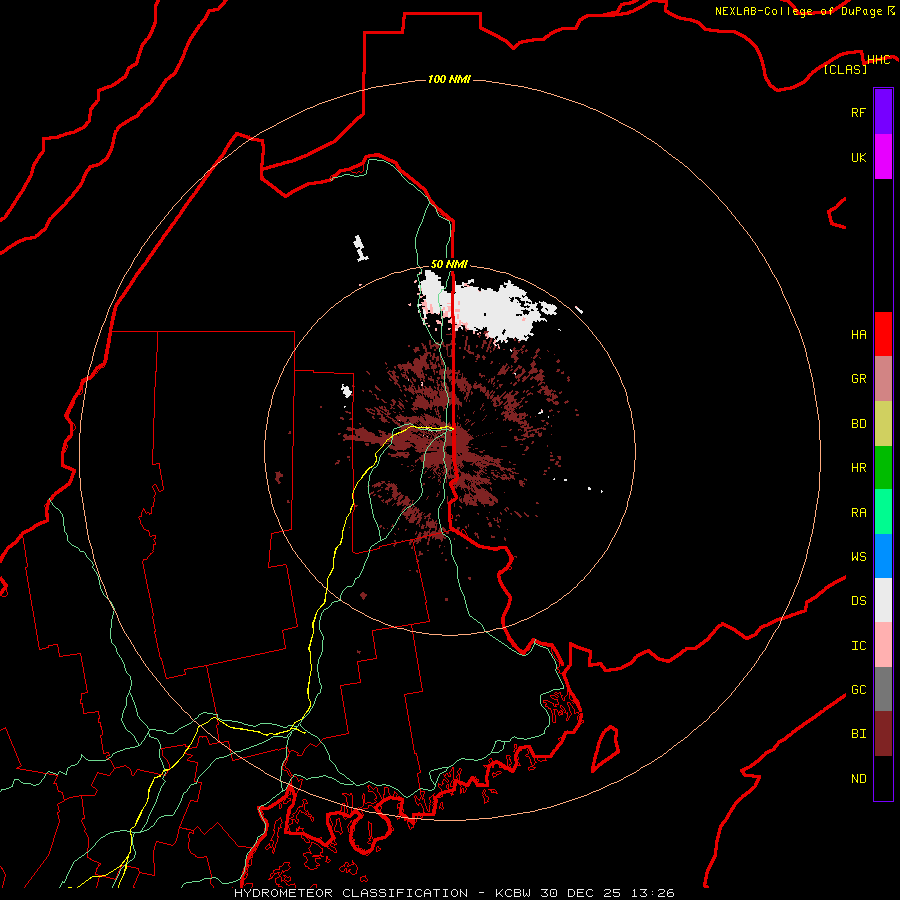
Task: Click the 'BD' legend label
Action: (x=858, y=424)
